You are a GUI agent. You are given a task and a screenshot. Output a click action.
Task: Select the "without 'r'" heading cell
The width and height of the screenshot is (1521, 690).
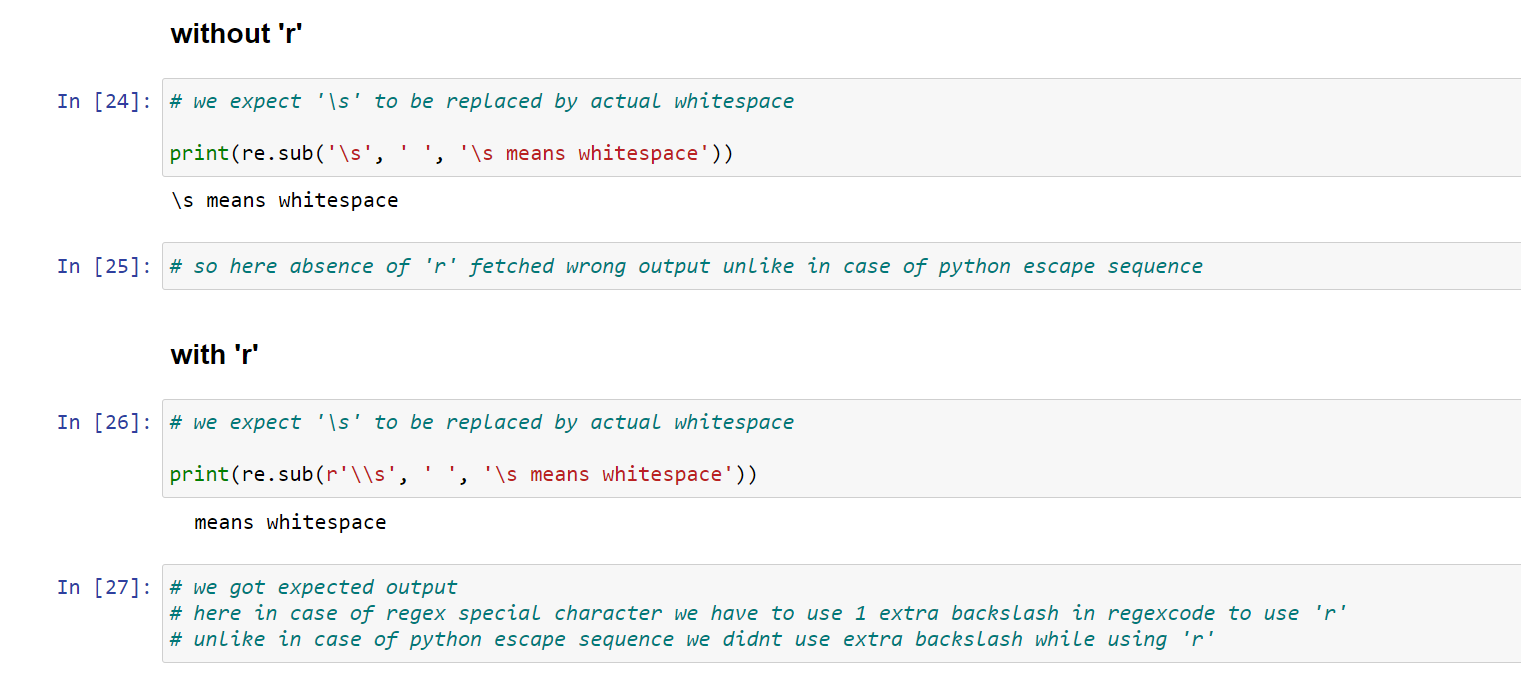pos(237,33)
